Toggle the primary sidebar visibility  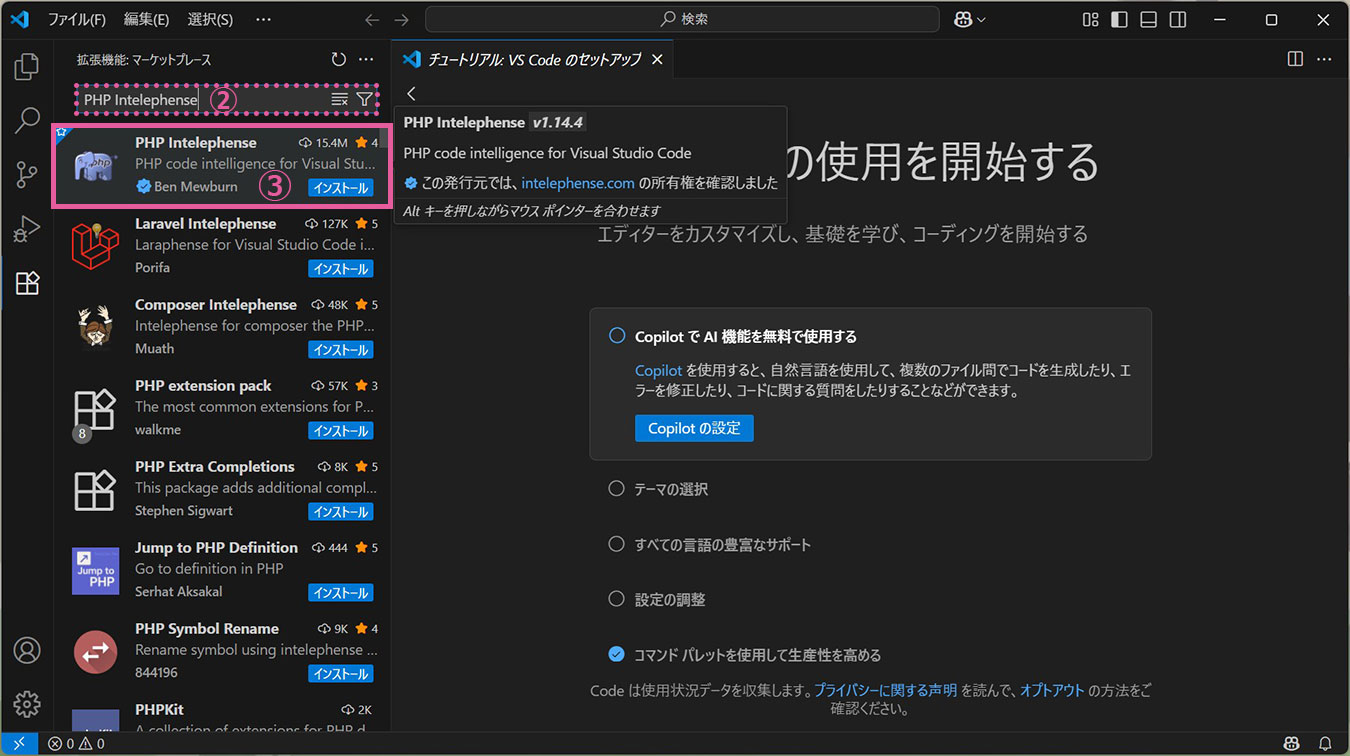coord(1120,20)
